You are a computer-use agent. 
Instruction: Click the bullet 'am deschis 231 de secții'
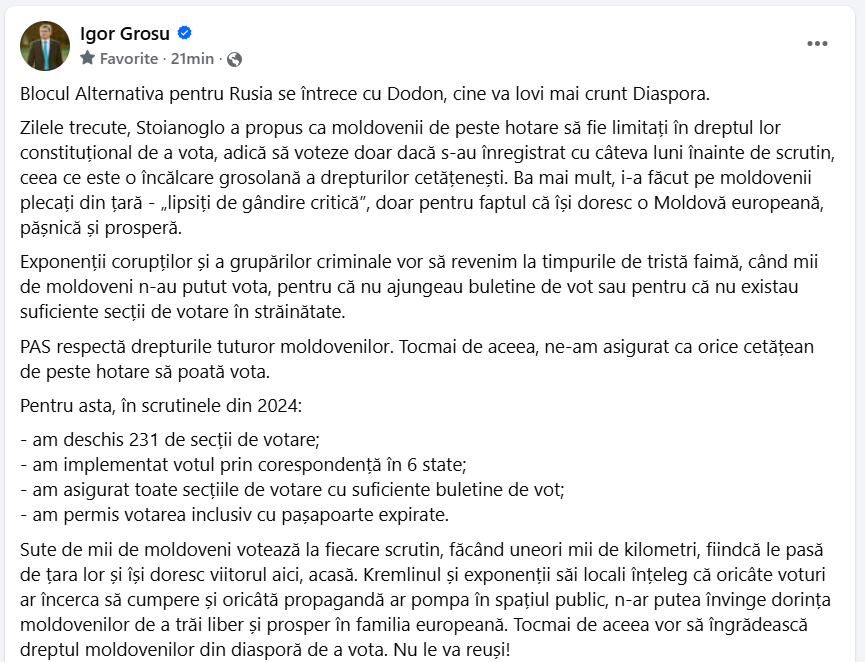(x=170, y=440)
